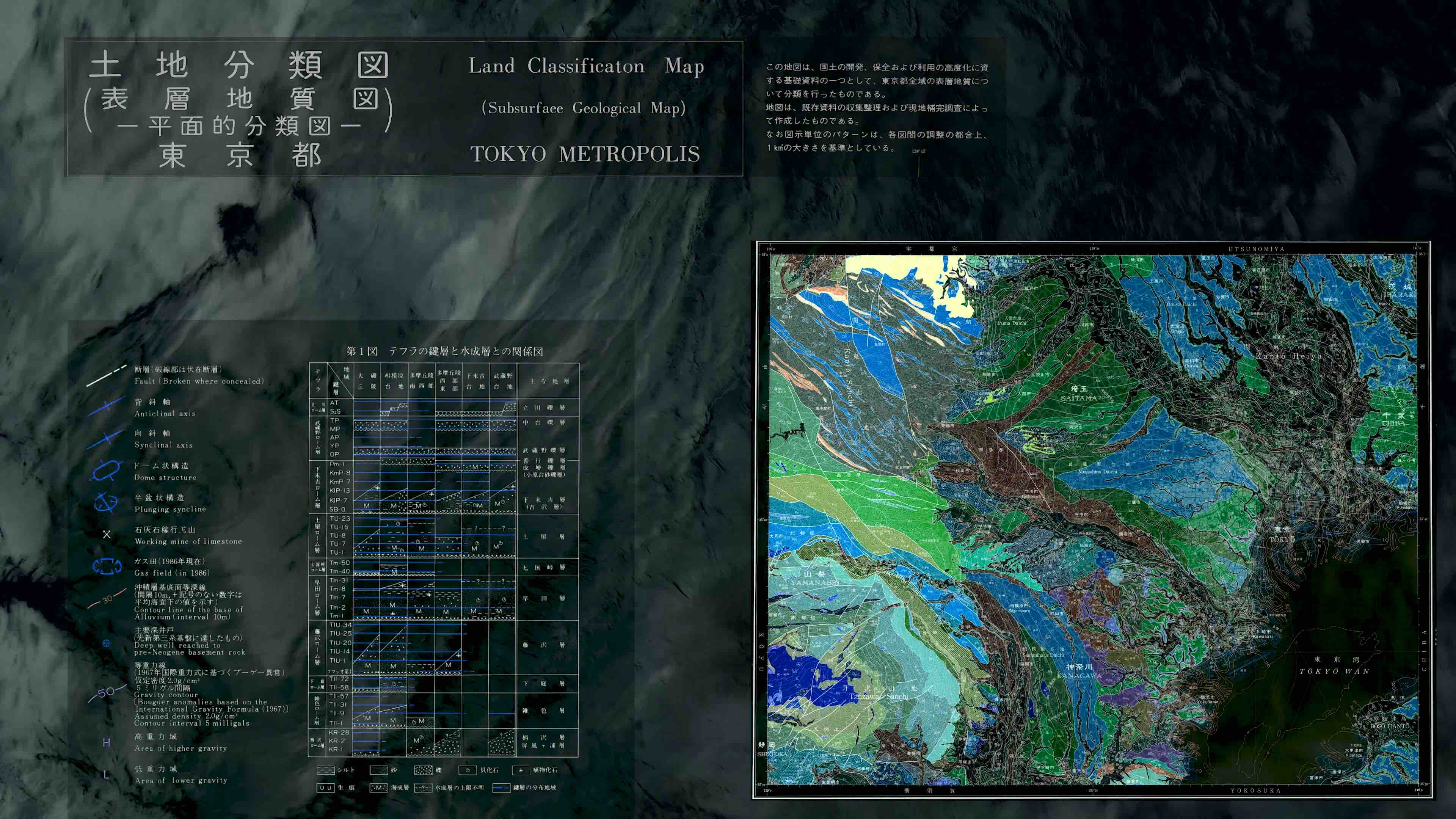The image size is (1456, 819).
Task: Click the TOKYO METROPOLIS title text
Action: [x=585, y=154]
